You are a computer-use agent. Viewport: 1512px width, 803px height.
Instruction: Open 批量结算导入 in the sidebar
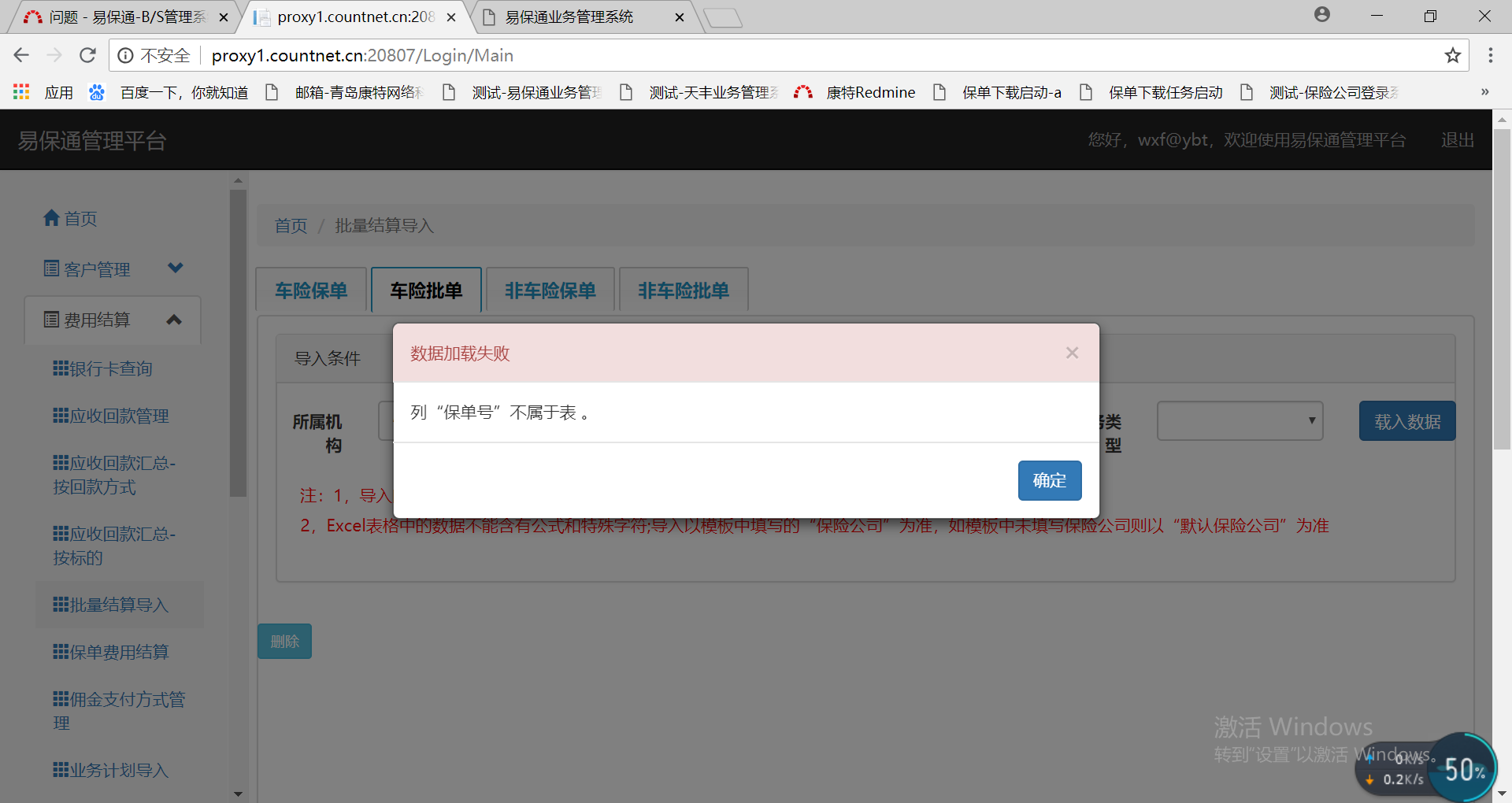click(119, 605)
